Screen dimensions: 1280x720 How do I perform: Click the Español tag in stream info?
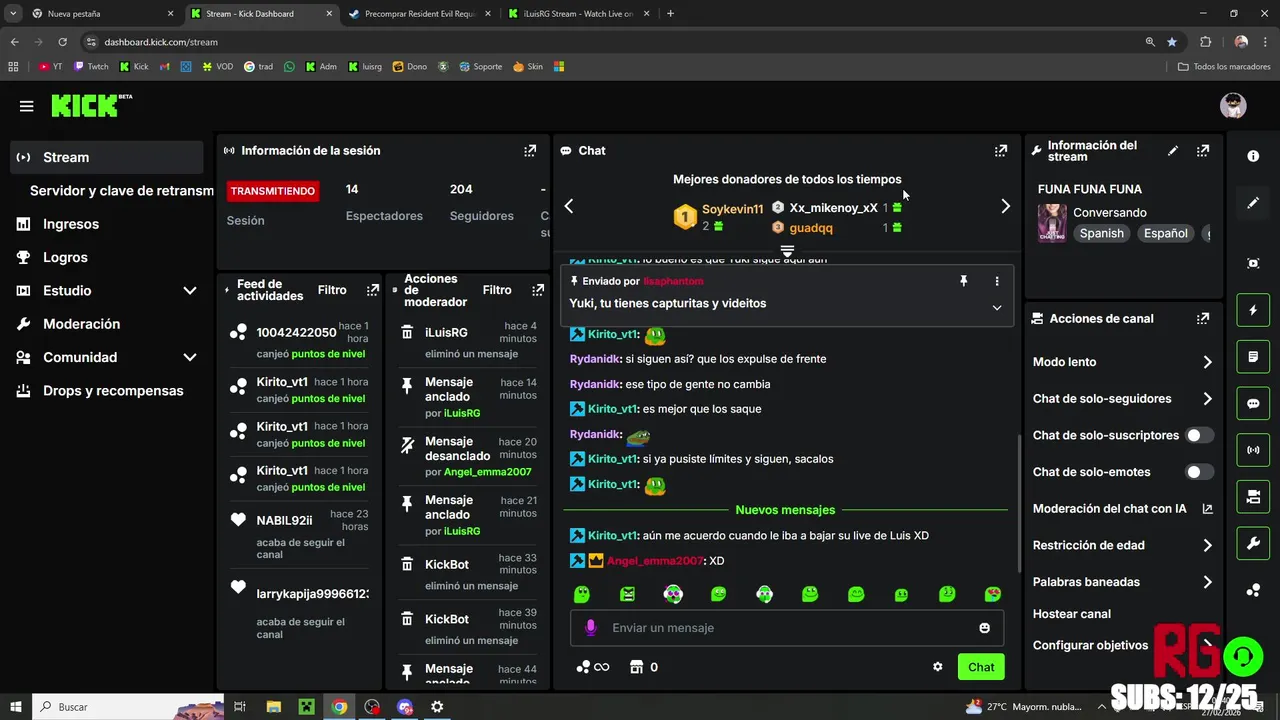1166,233
